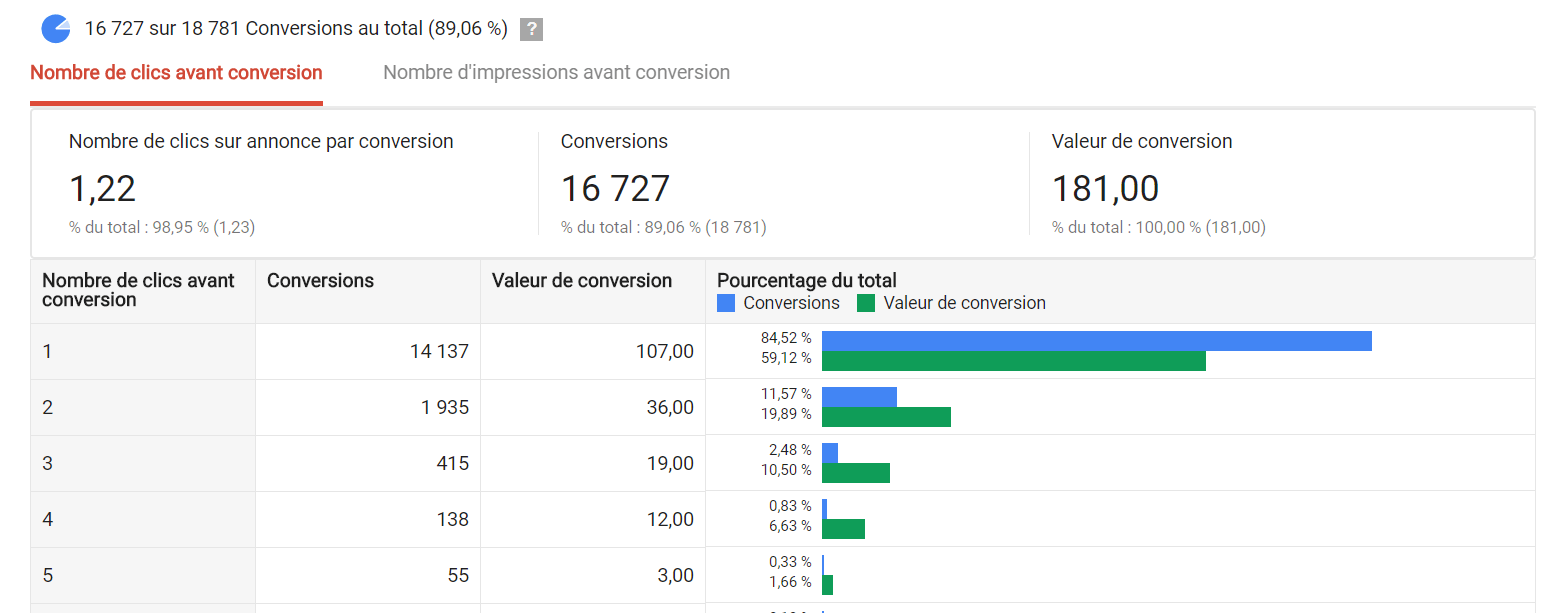The height and width of the screenshot is (613, 1542).
Task: Select the Nombre de clics avant conversion tab
Action: click(176, 72)
